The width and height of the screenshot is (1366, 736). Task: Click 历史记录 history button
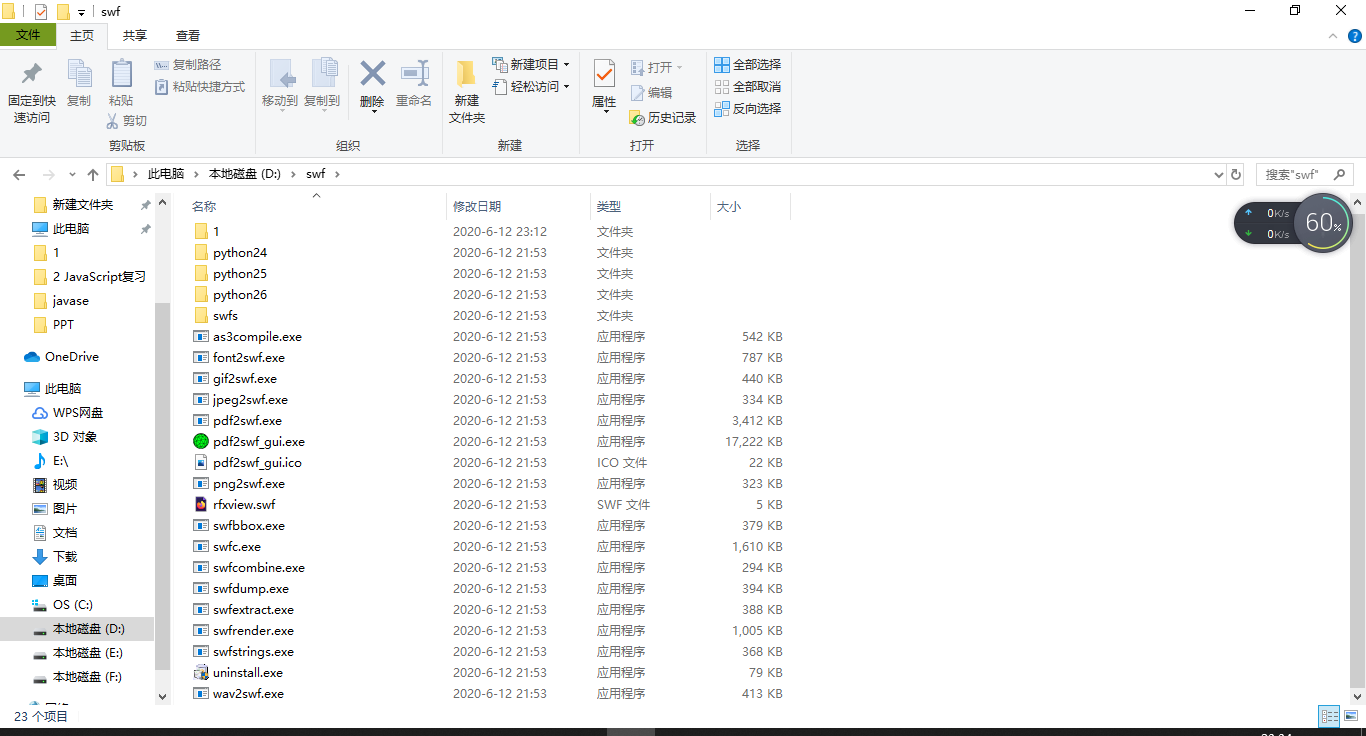[x=662, y=118]
